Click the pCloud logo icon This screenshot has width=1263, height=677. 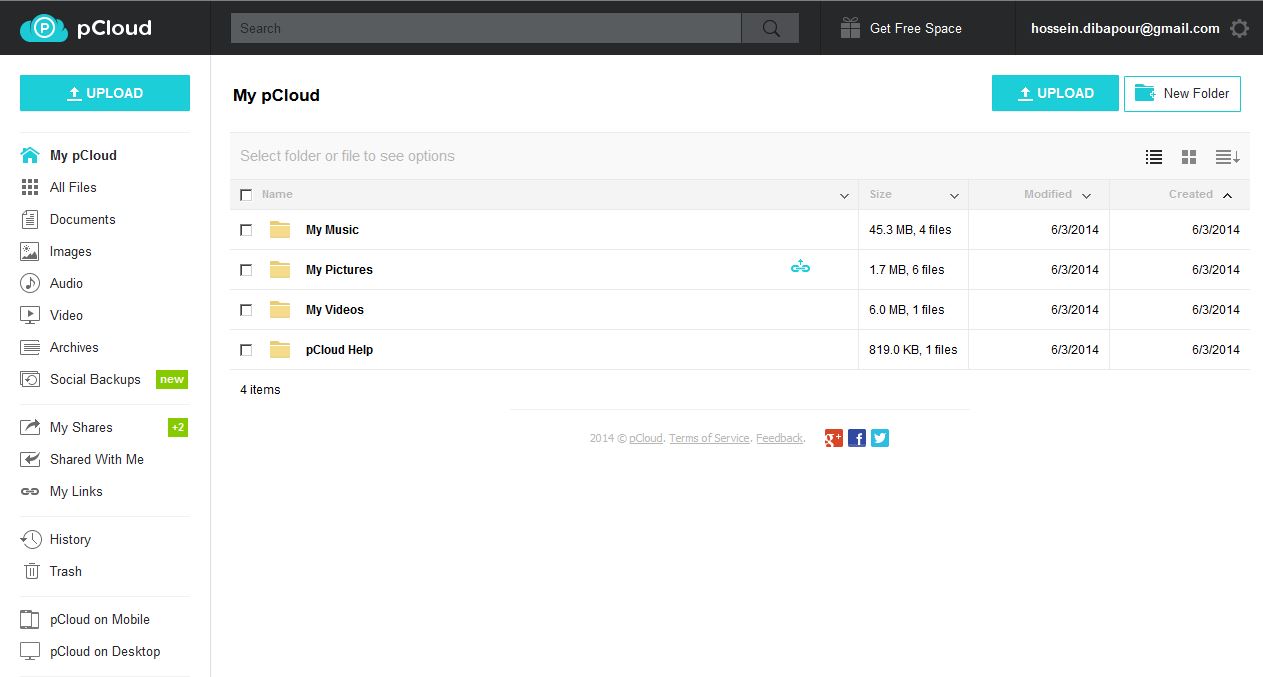tap(44, 28)
